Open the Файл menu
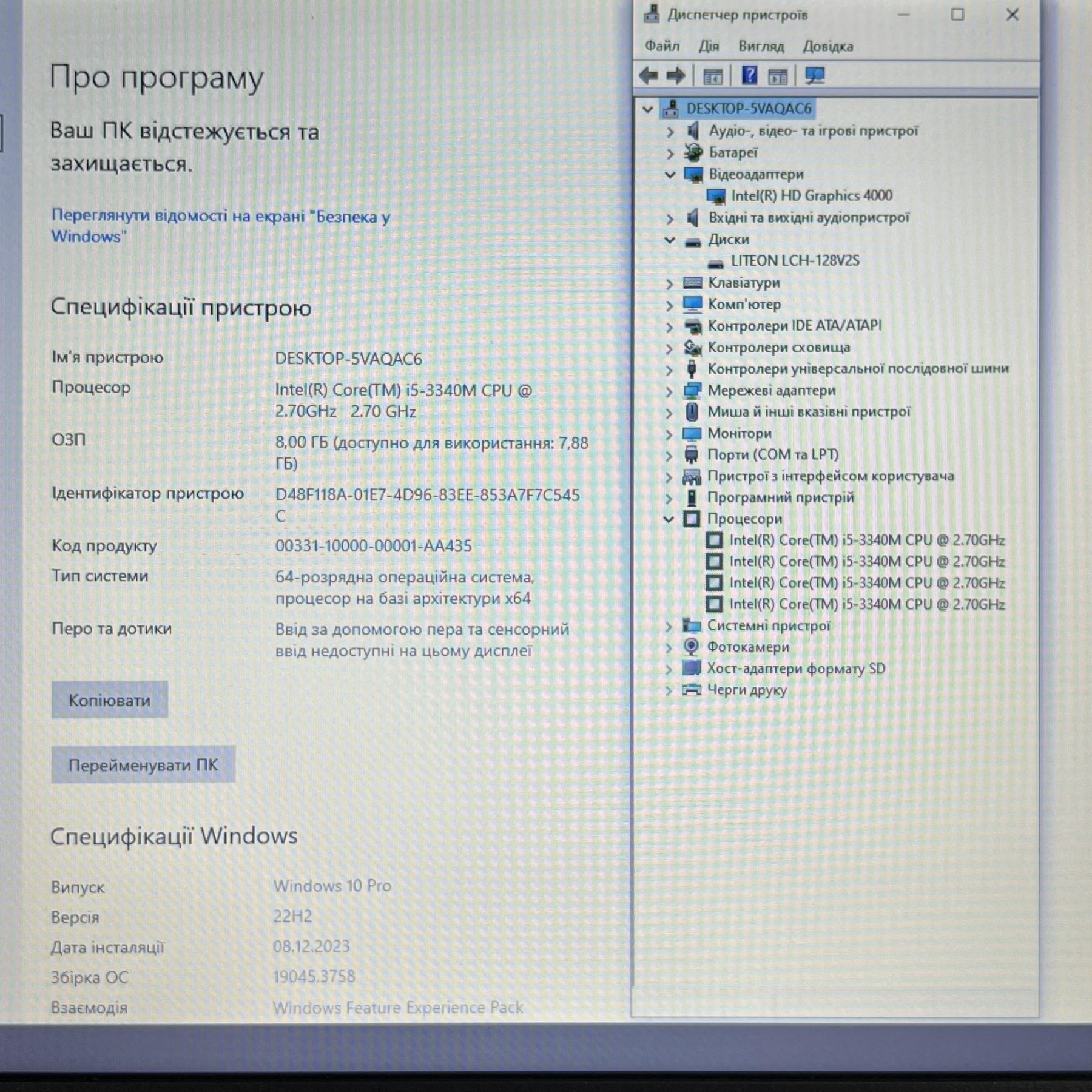Screen dimensions: 1092x1092 pyautogui.click(x=662, y=46)
